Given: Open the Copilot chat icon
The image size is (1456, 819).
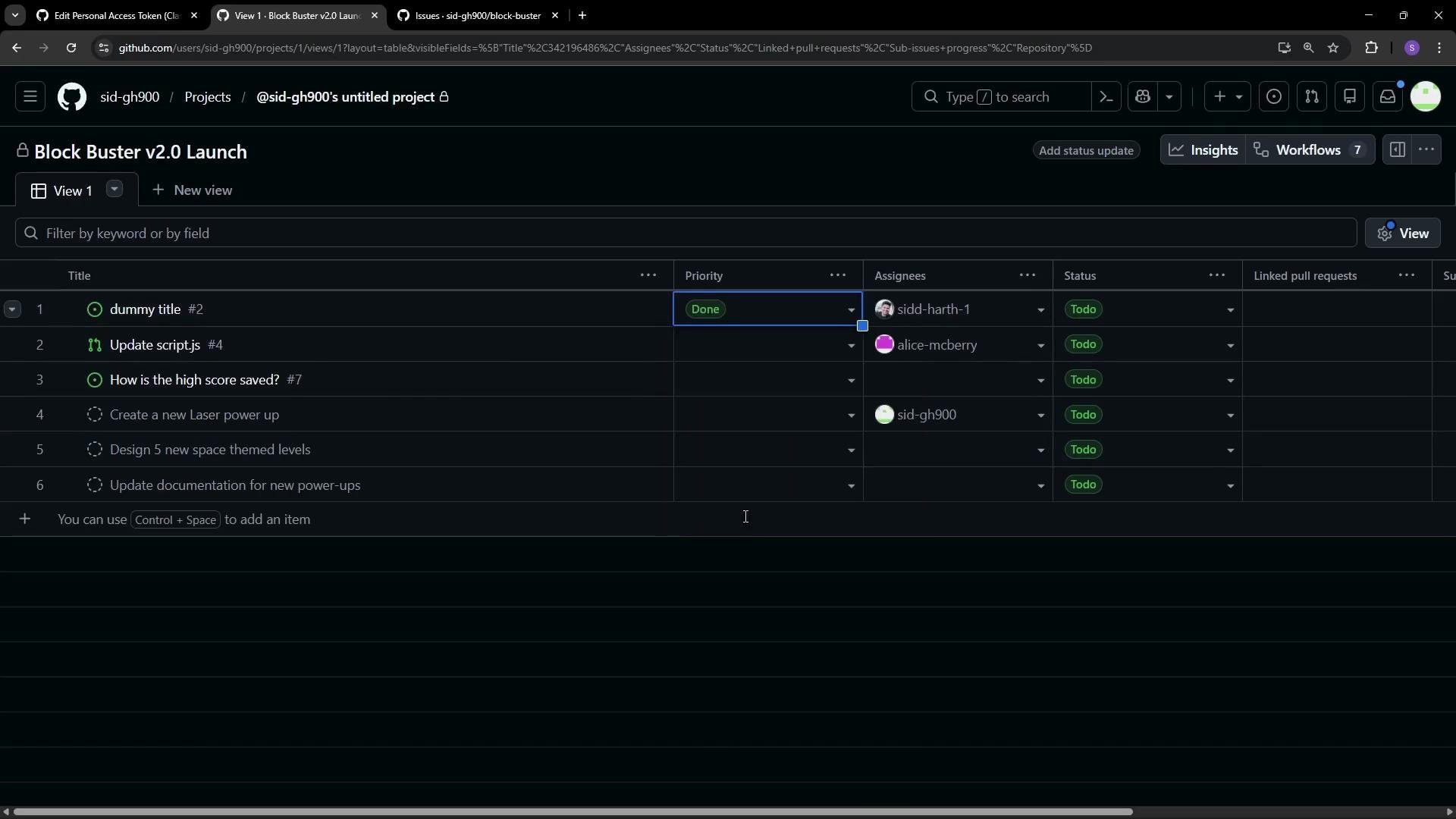Looking at the screenshot, I should point(1143,97).
